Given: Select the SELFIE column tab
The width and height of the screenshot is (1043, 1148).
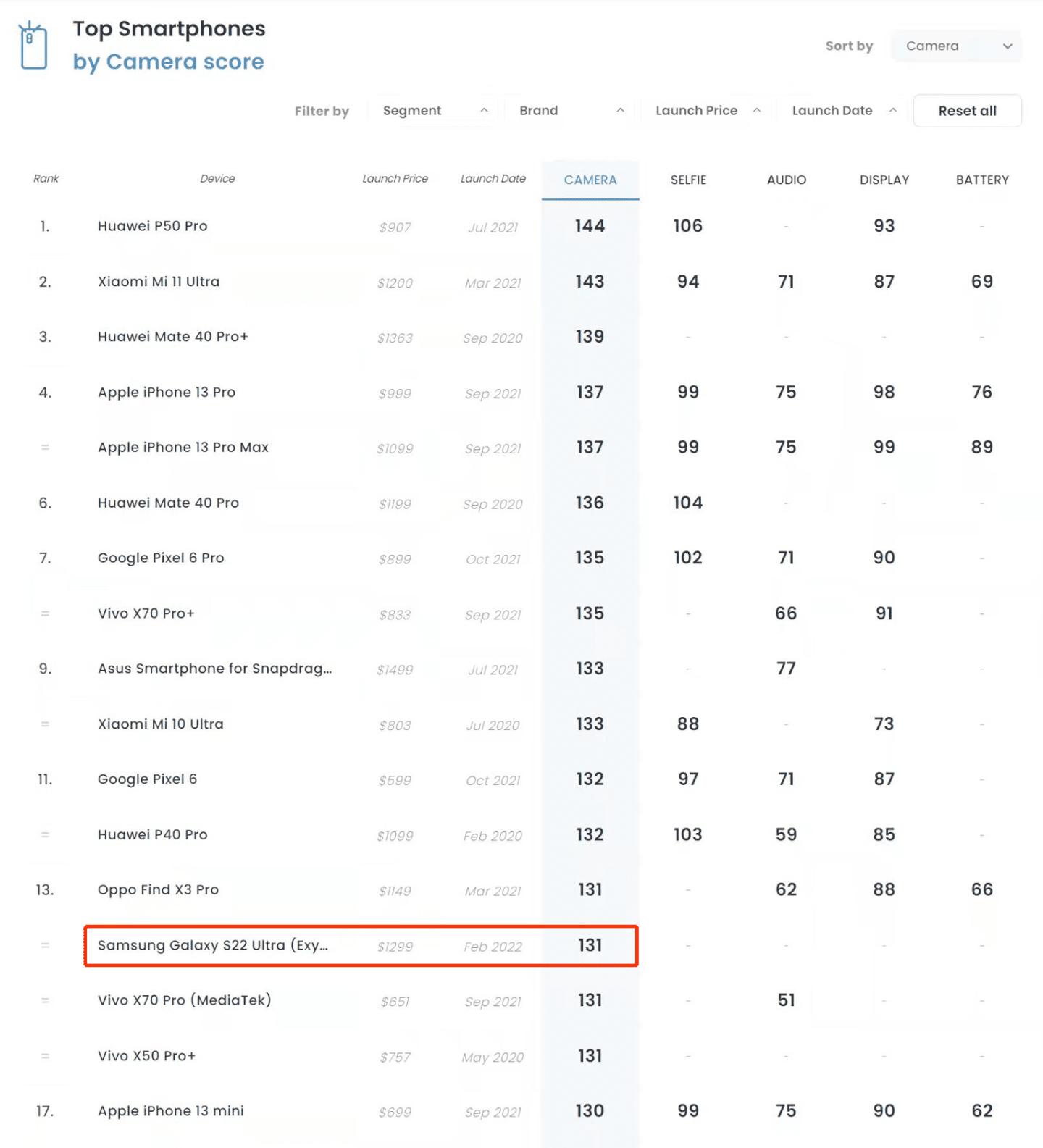Looking at the screenshot, I should [688, 180].
